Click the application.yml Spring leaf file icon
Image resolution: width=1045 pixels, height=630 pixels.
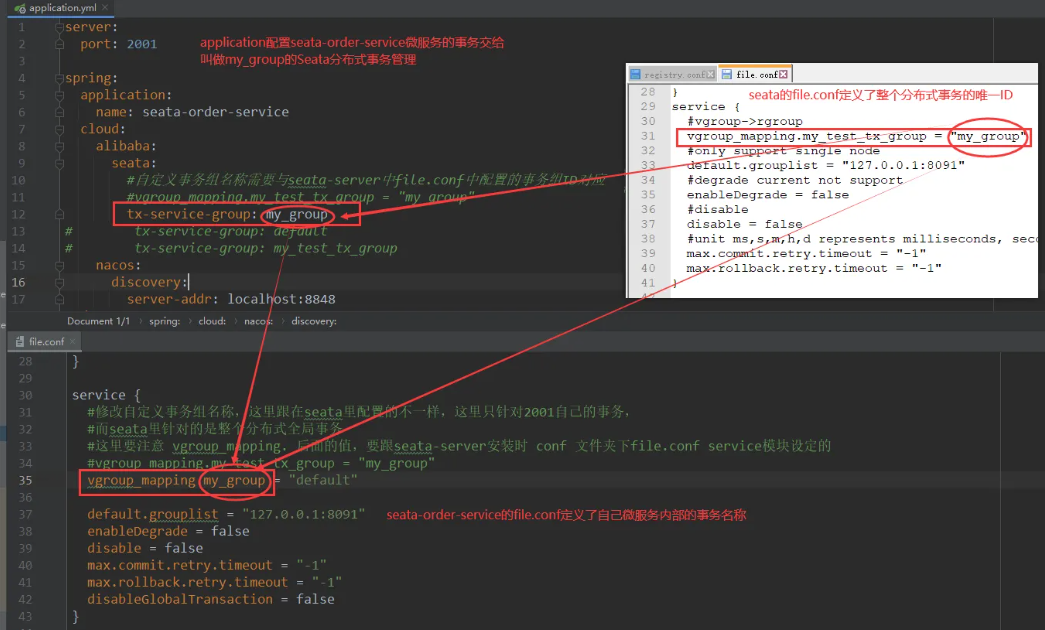[20, 8]
